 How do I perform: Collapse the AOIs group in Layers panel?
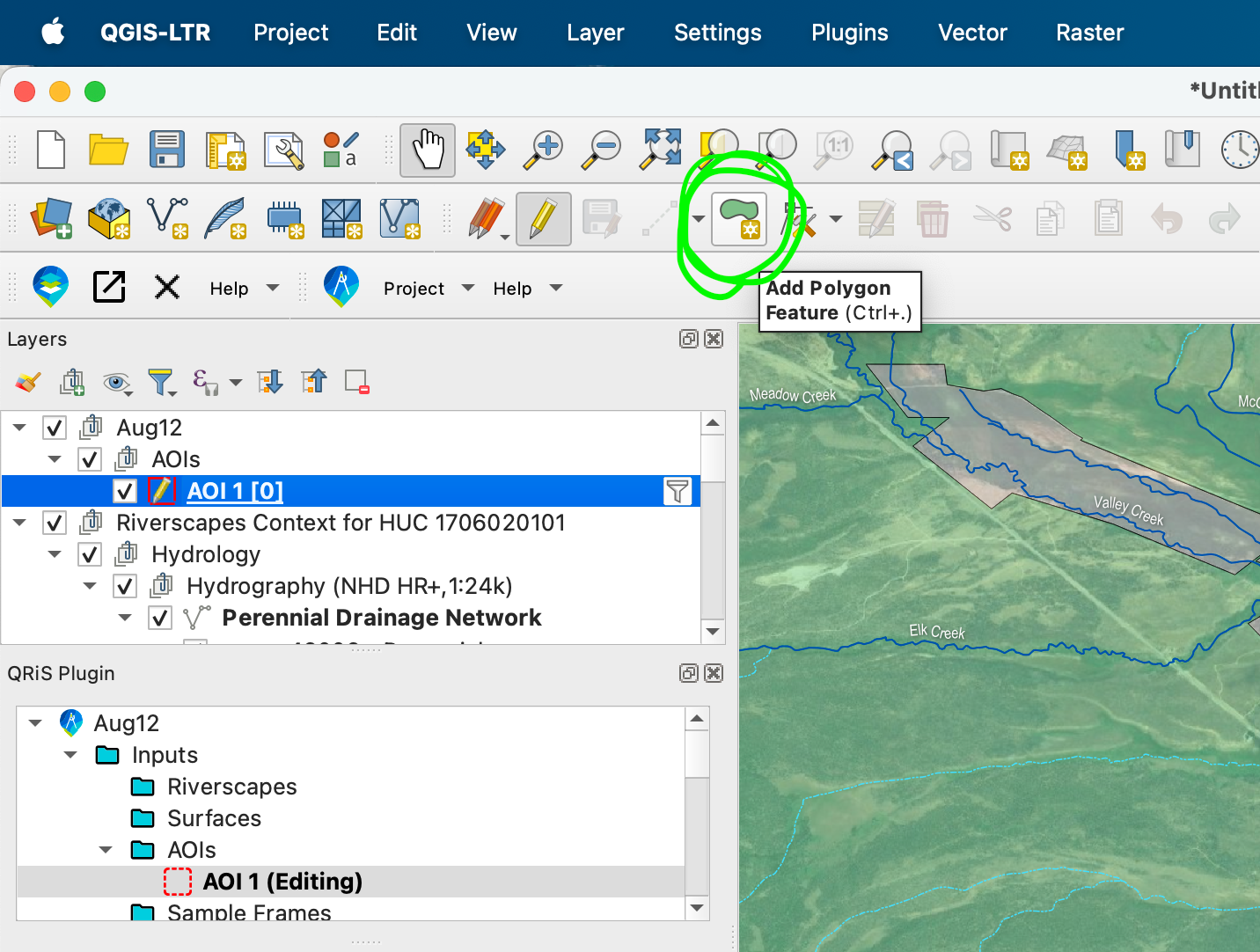[55, 459]
